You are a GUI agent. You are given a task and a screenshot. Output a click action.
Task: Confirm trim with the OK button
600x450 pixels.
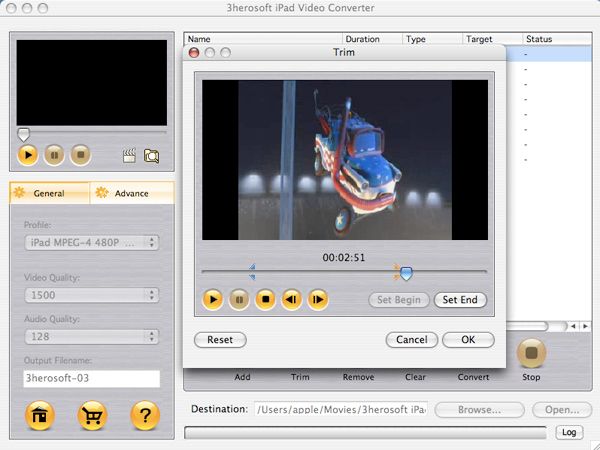click(x=468, y=340)
